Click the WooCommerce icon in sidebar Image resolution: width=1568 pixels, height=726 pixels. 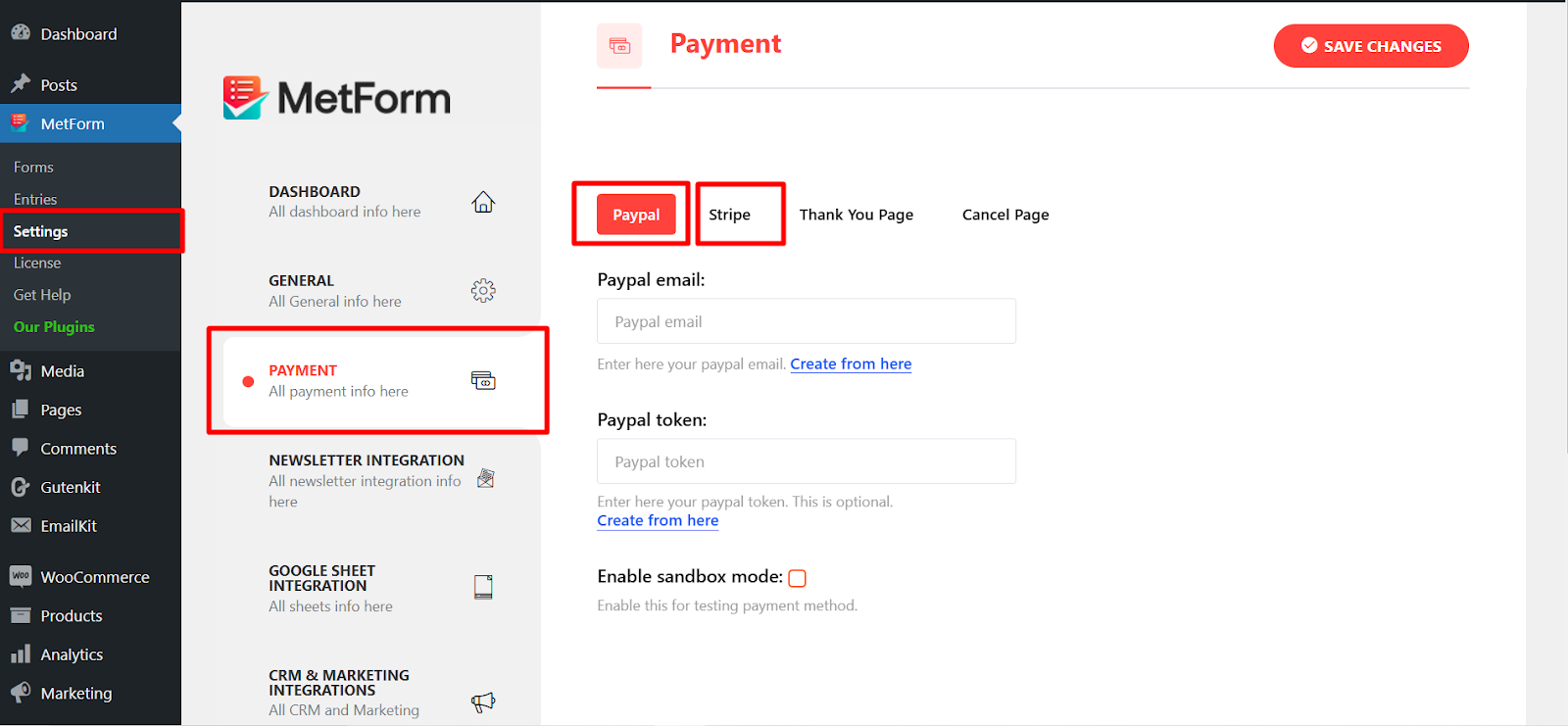tap(21, 576)
